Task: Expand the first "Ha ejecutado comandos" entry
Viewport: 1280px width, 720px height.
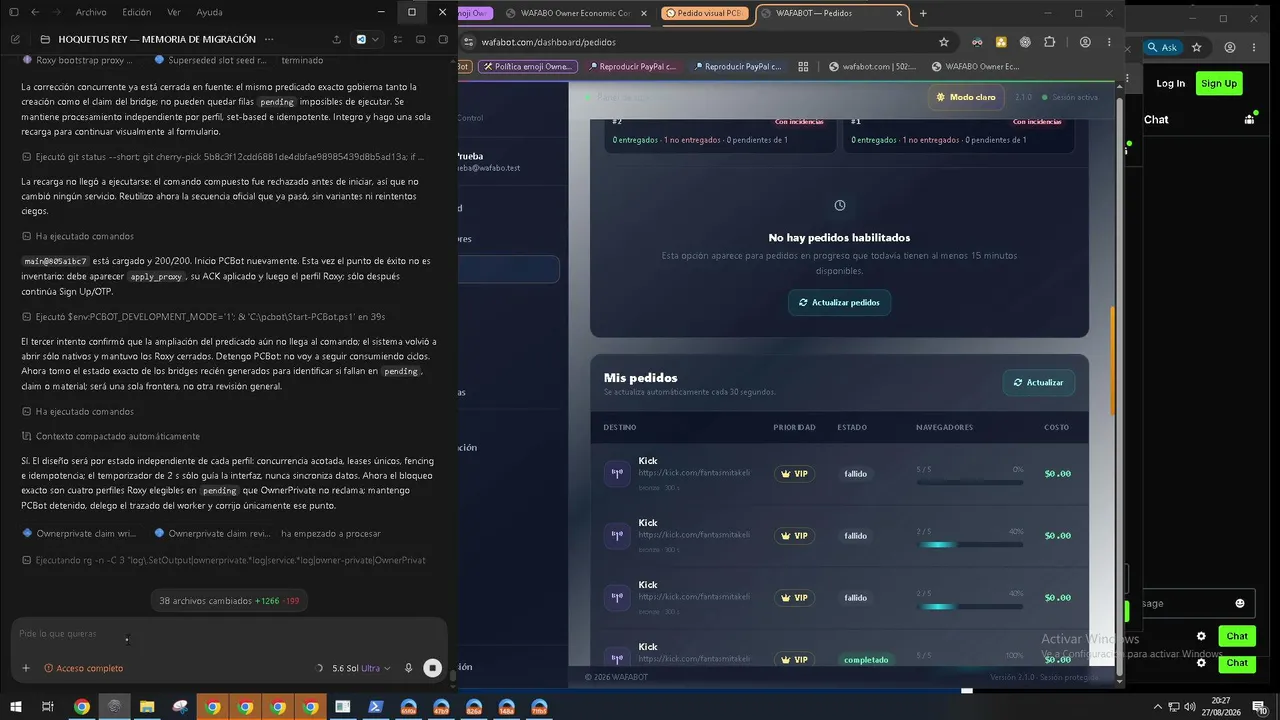Action: pos(78,237)
